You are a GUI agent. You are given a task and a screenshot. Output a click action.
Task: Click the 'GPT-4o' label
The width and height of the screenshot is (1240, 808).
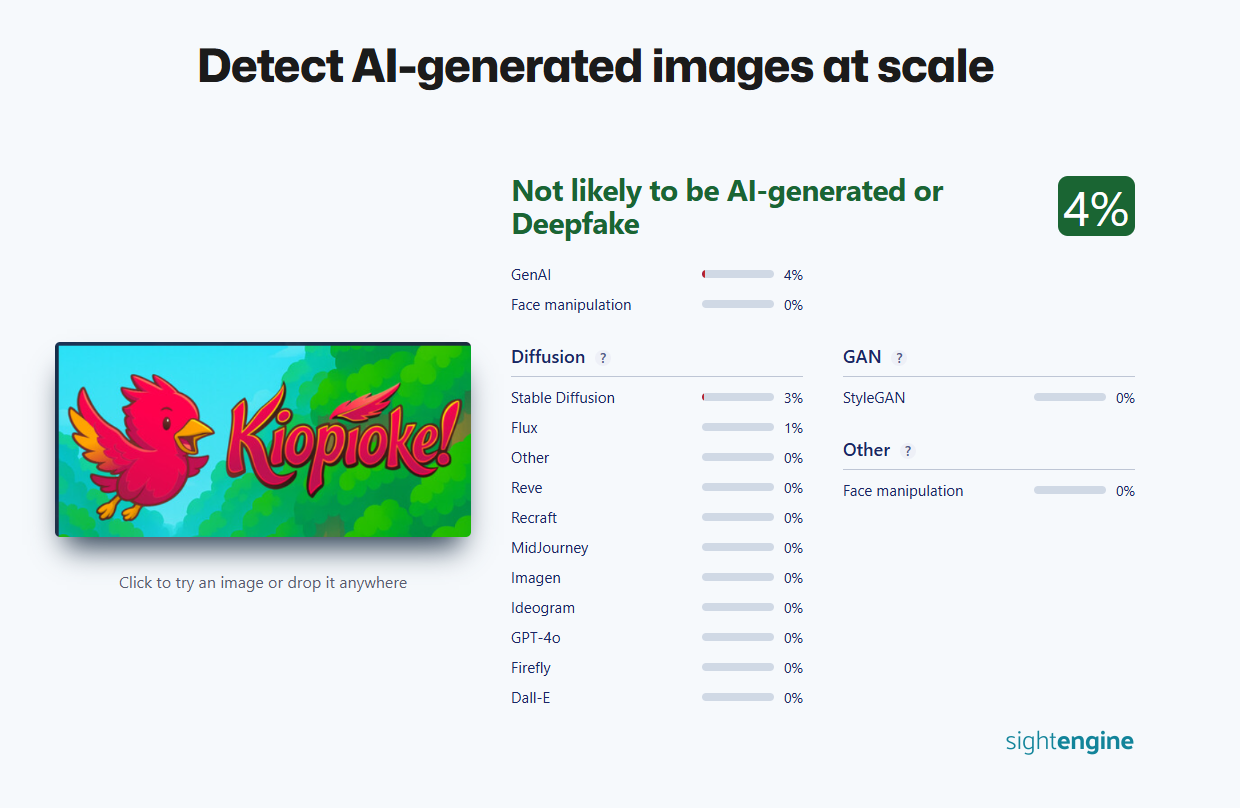[536, 638]
